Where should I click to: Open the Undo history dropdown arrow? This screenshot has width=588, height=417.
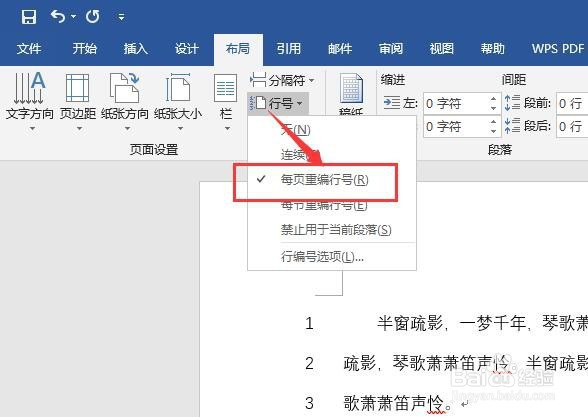tap(74, 16)
